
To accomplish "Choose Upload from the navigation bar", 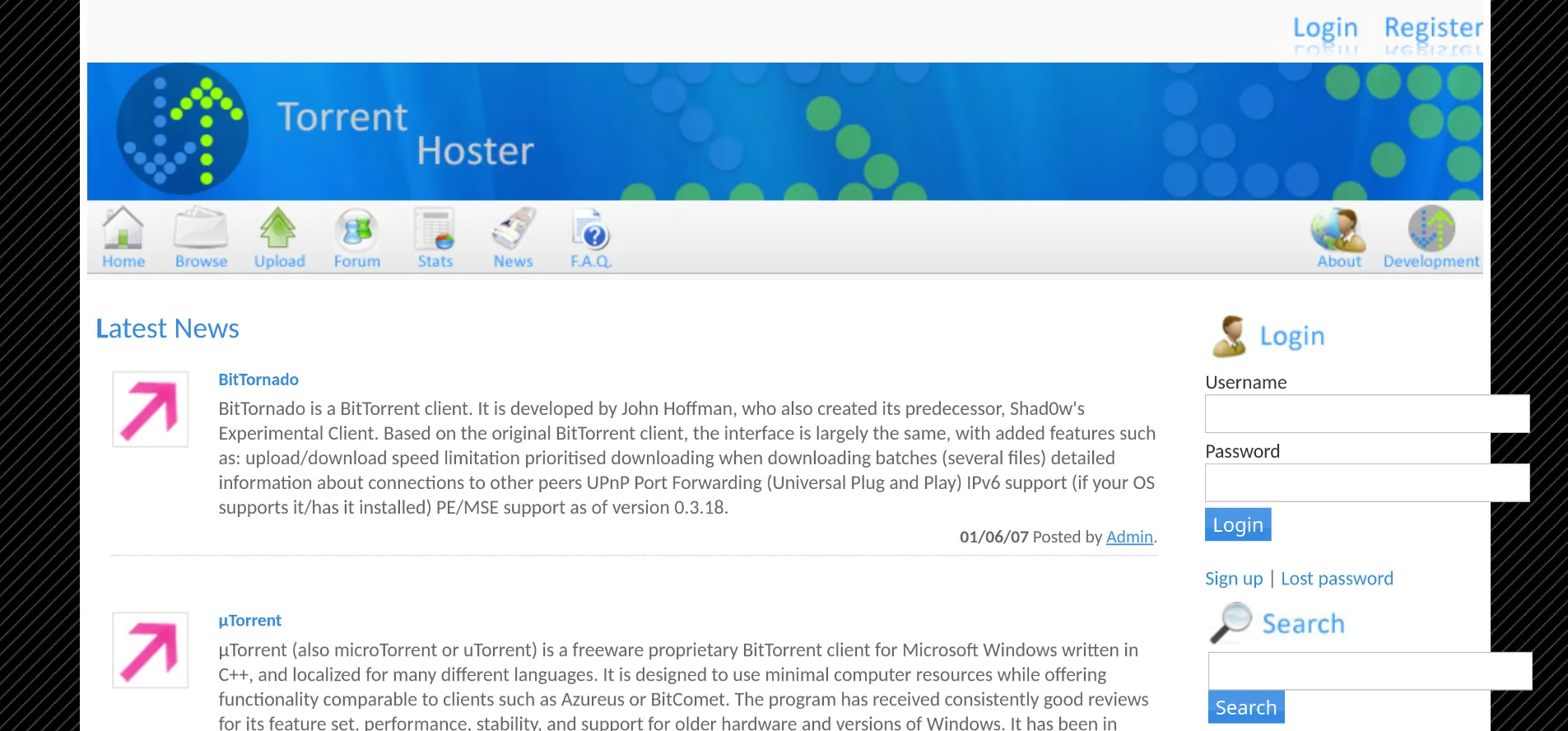I will coord(279,261).
